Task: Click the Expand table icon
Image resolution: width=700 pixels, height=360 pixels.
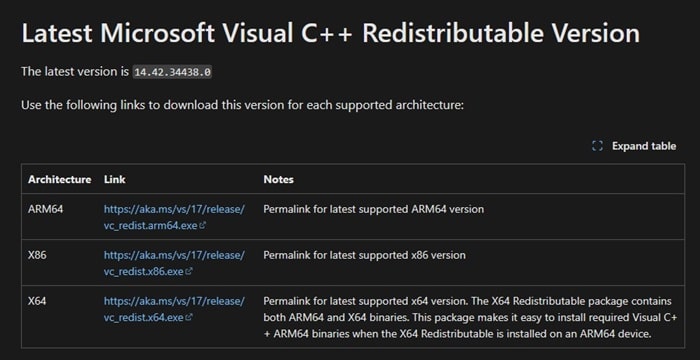Action: 597,146
